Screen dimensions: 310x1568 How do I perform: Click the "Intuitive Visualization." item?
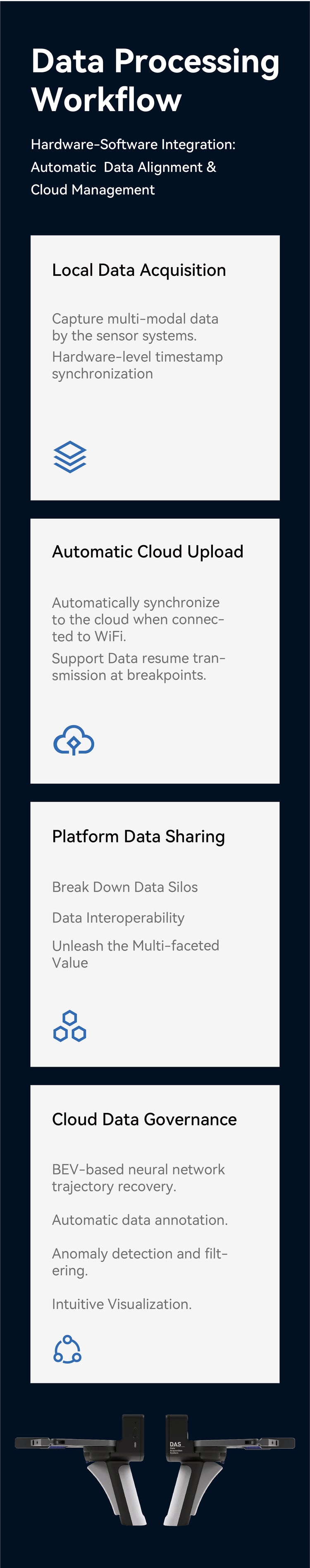pos(122,1304)
